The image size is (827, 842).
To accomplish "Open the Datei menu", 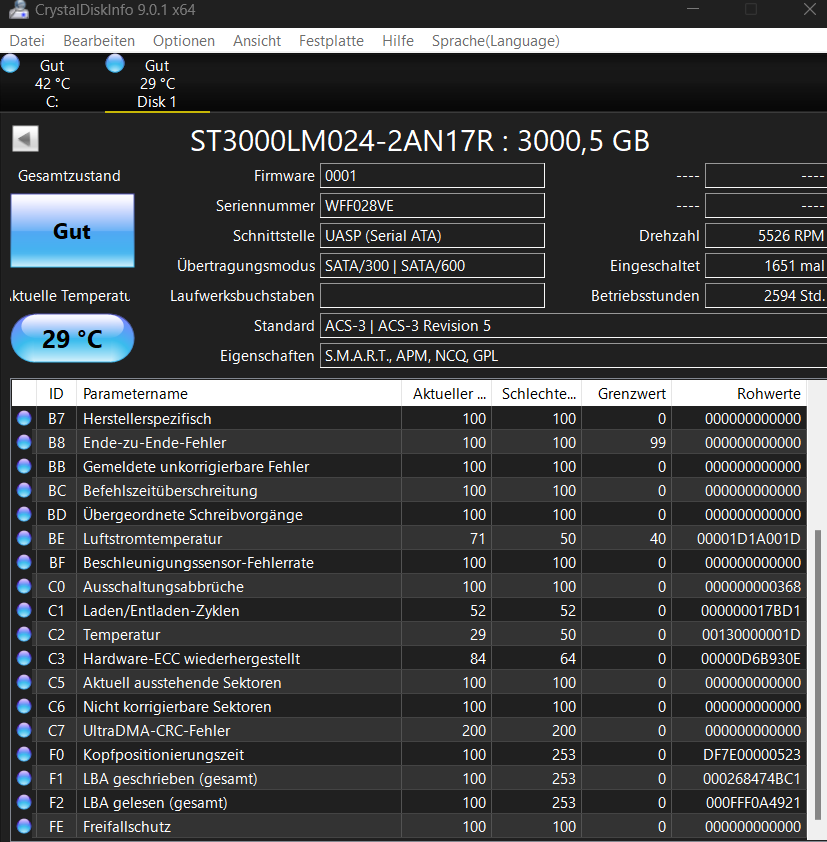I will click(27, 41).
